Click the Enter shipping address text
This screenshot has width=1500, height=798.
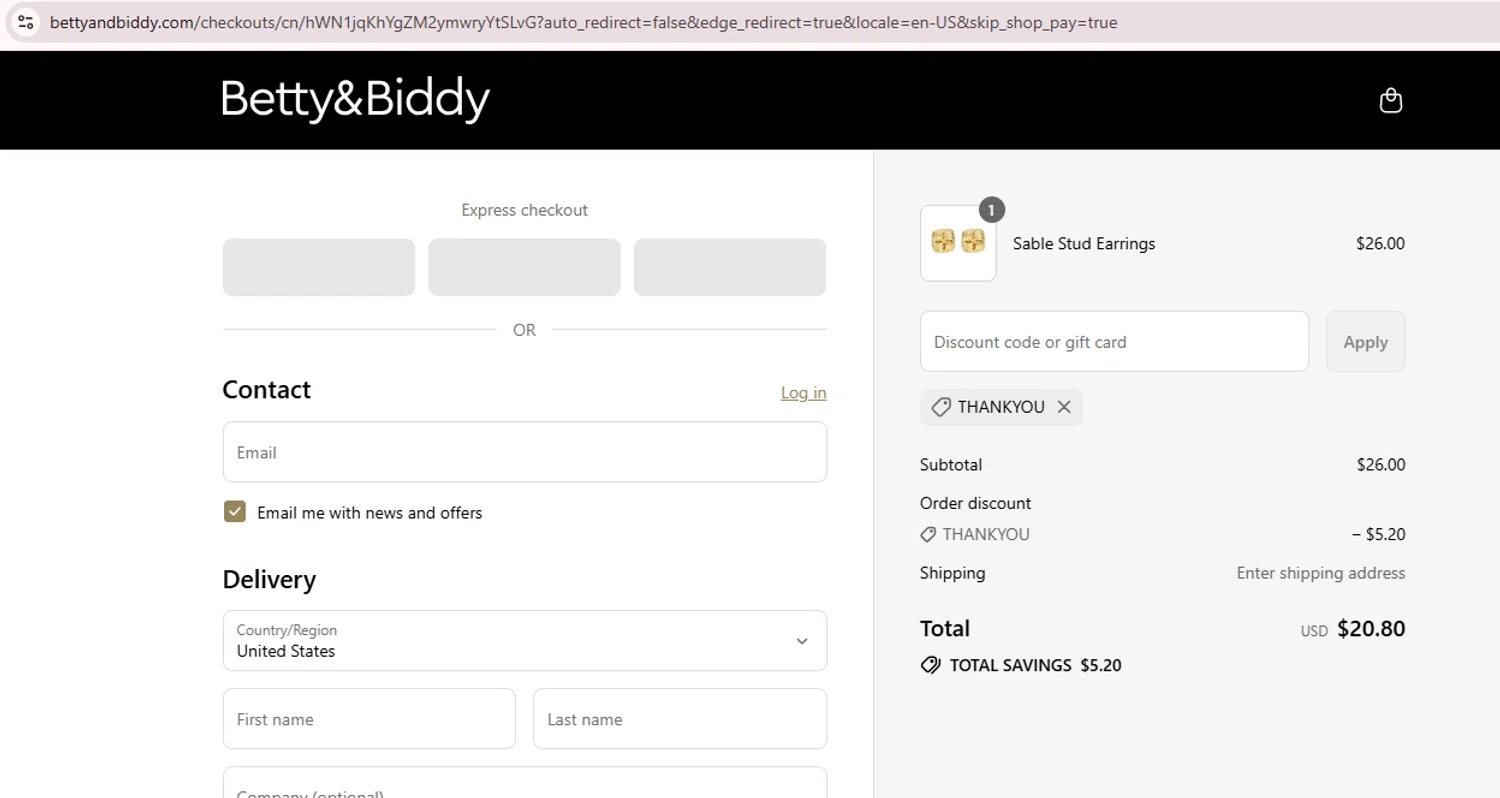click(1320, 573)
